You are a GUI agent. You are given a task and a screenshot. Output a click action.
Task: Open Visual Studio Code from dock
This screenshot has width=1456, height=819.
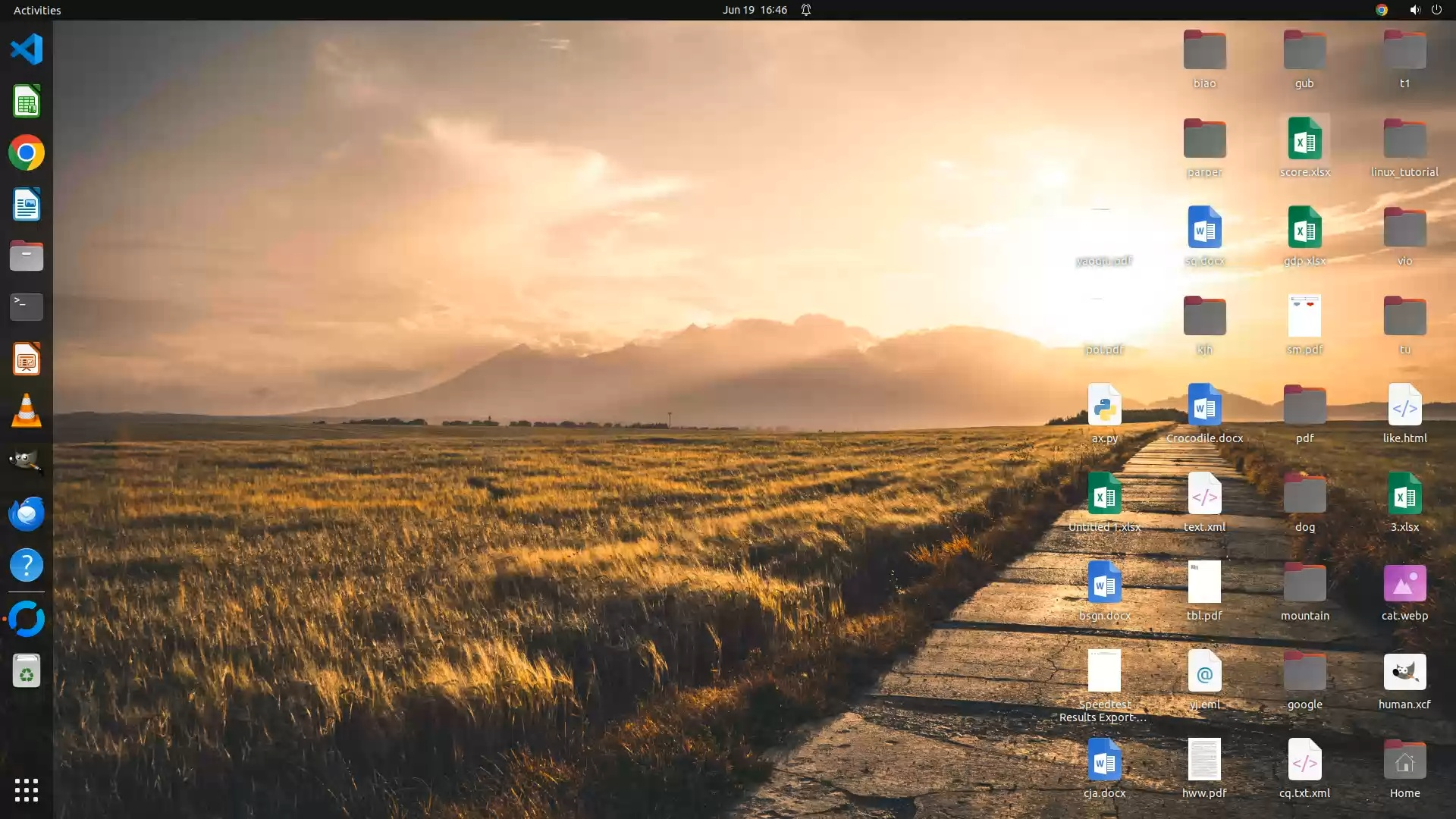(27, 50)
